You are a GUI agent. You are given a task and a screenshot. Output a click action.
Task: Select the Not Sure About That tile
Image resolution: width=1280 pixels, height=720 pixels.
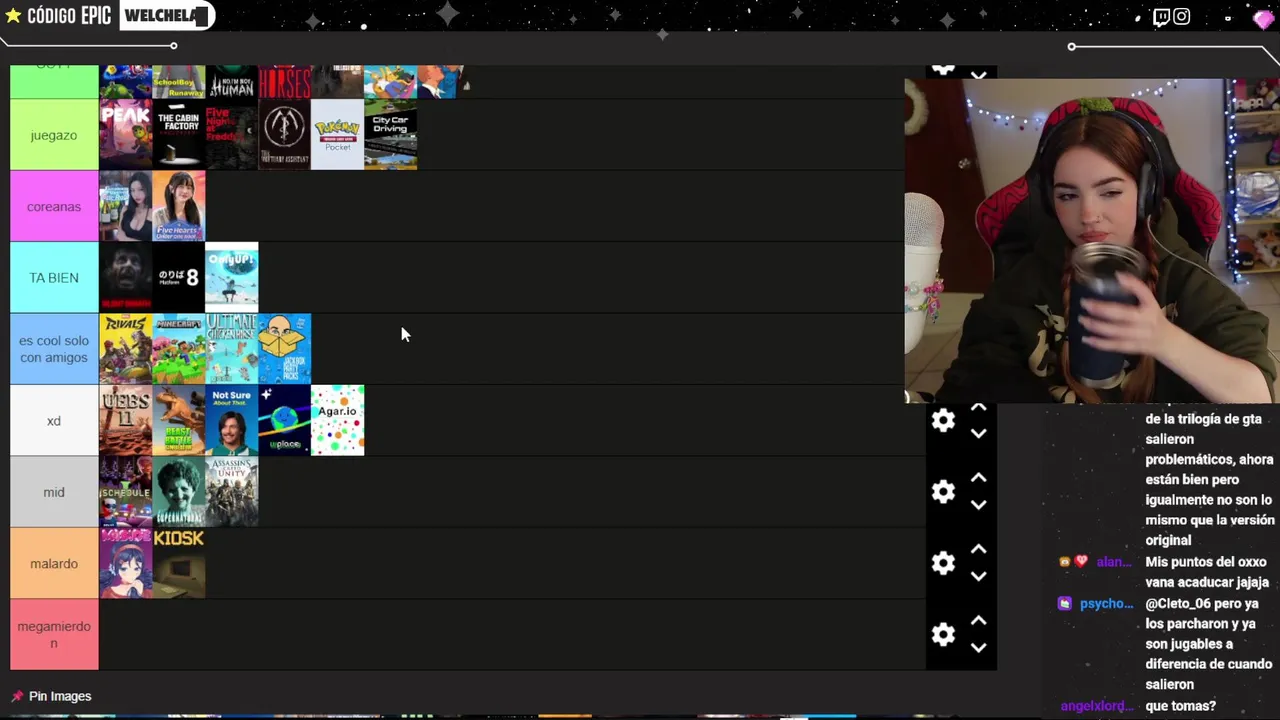pos(231,420)
